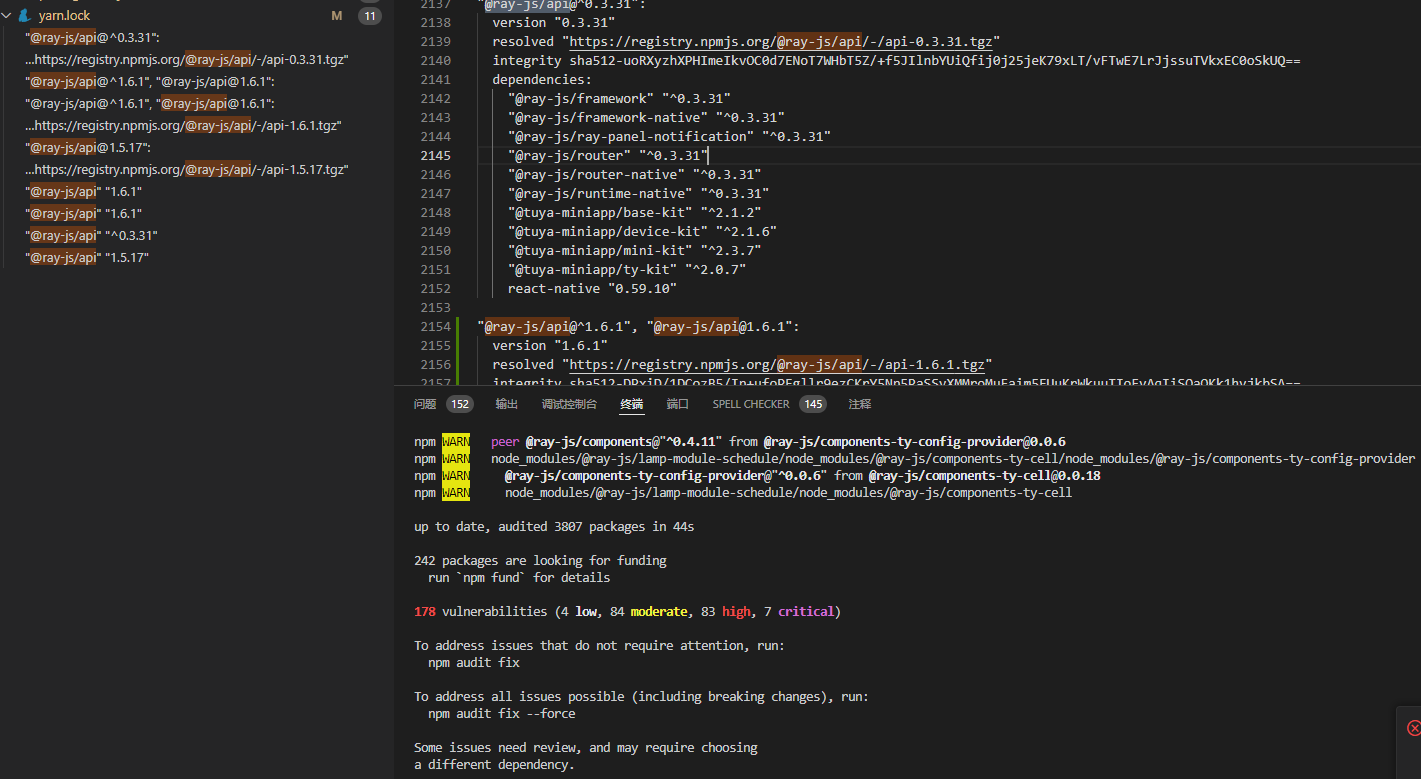Click terminal line 'up to date, audited 3807 packages'

pos(554,527)
